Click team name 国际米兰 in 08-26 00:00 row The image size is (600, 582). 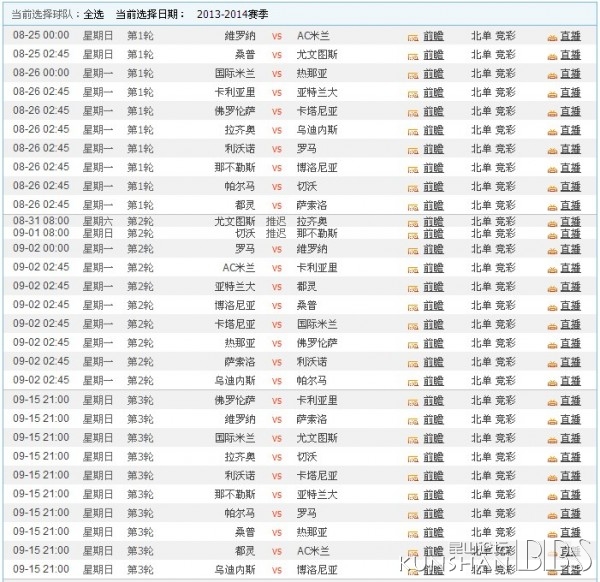[x=235, y=73]
